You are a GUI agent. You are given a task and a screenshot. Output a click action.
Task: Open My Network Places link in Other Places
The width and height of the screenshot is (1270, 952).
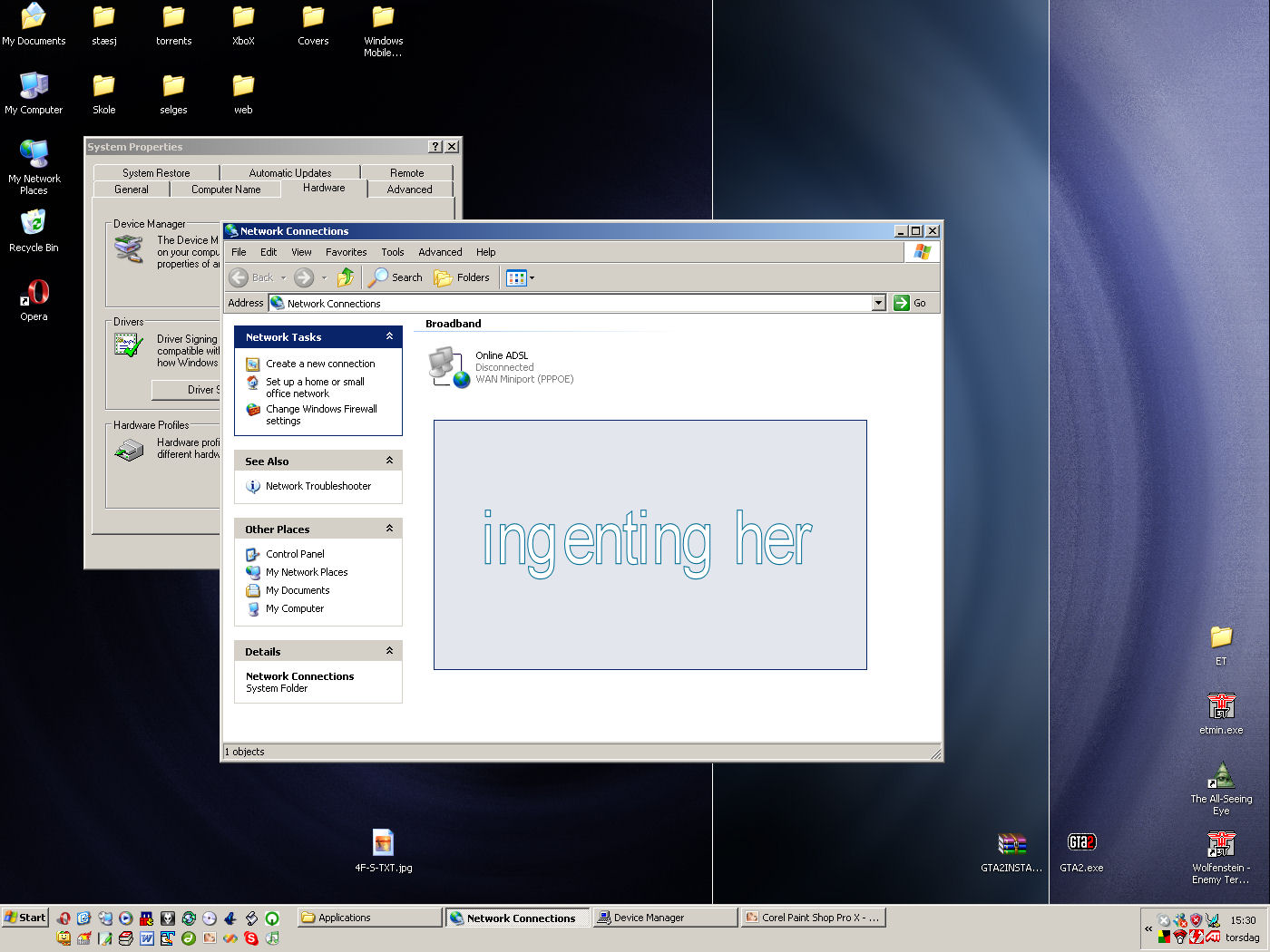coord(307,572)
